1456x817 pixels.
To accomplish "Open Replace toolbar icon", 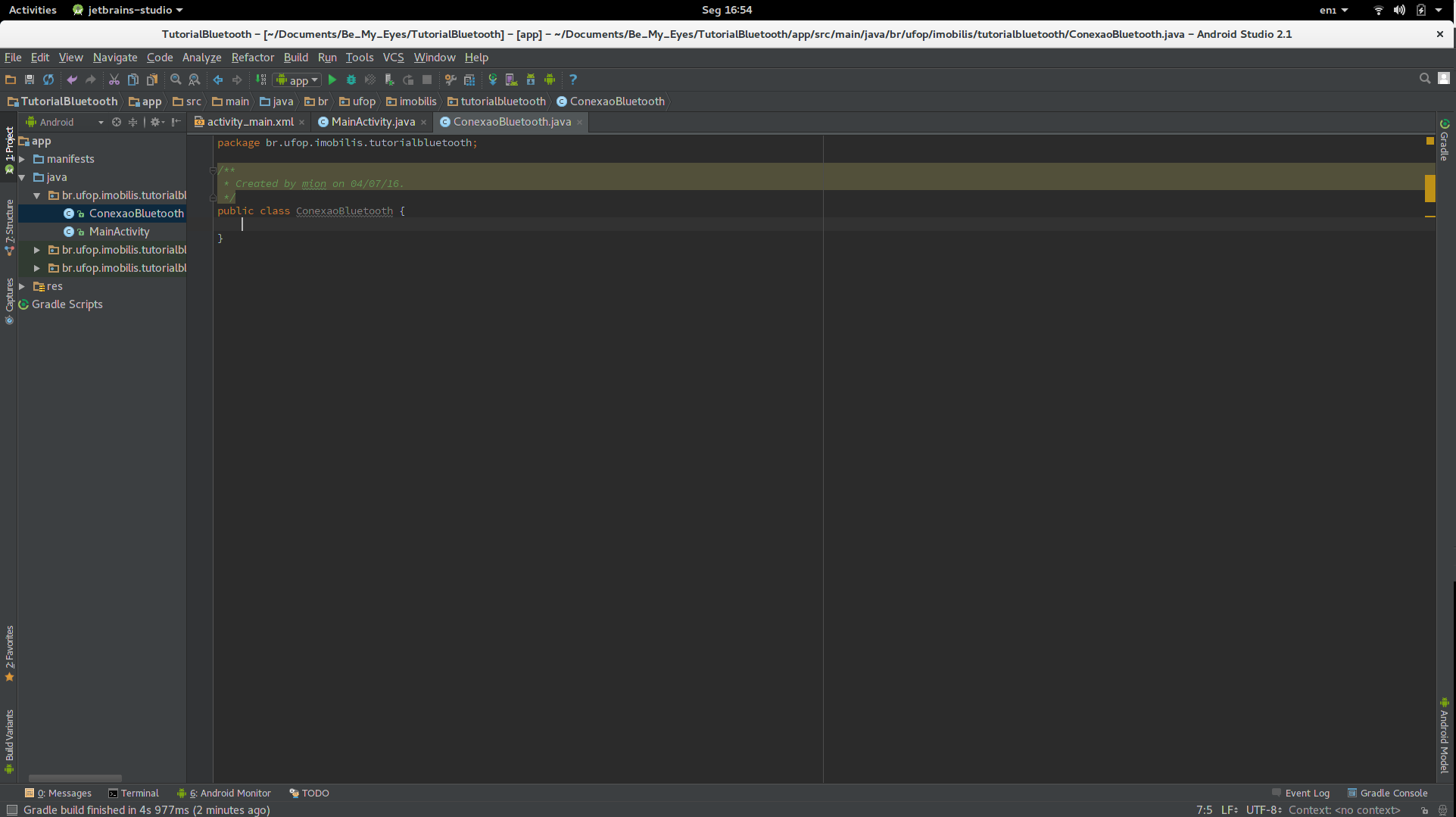I will [195, 80].
